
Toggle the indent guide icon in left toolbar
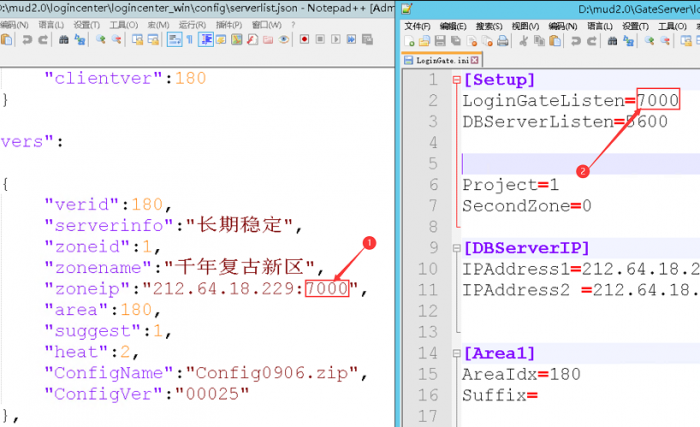[204, 40]
